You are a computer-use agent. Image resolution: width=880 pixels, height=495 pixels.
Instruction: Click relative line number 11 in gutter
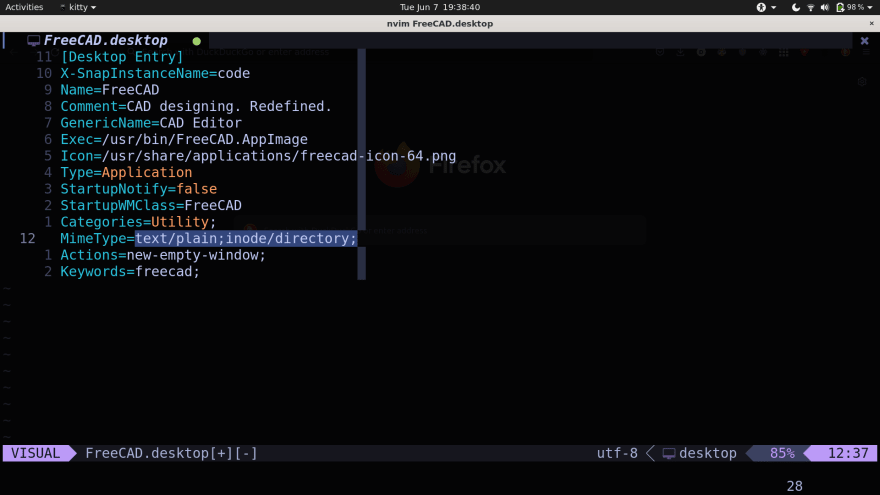point(44,57)
